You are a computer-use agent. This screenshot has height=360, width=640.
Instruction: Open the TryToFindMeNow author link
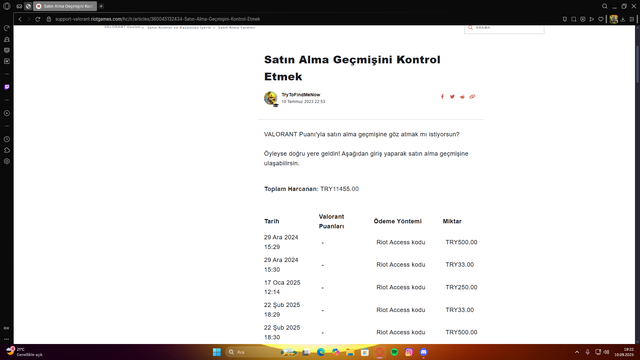point(301,95)
